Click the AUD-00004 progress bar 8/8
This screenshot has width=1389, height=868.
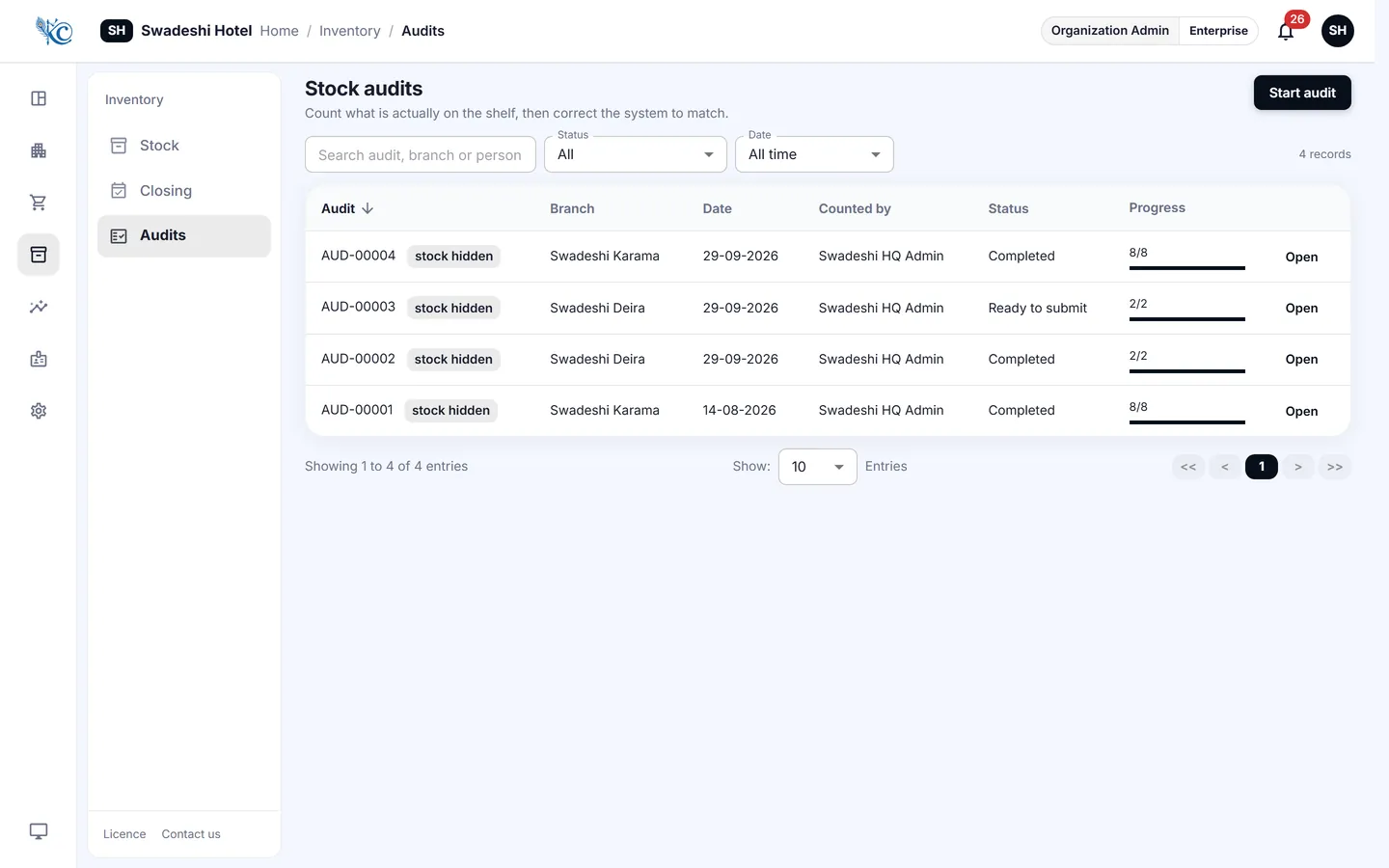coord(1187,267)
